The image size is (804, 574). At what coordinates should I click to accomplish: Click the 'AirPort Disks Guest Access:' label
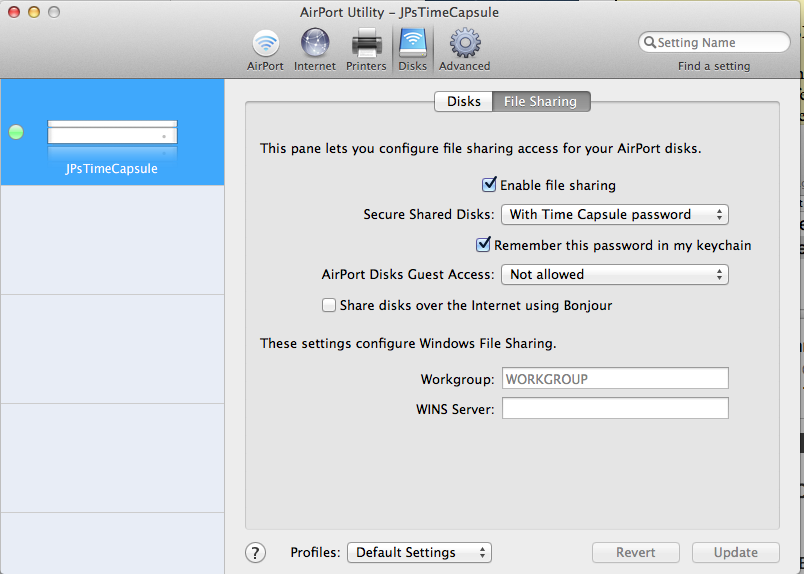[x=408, y=274]
